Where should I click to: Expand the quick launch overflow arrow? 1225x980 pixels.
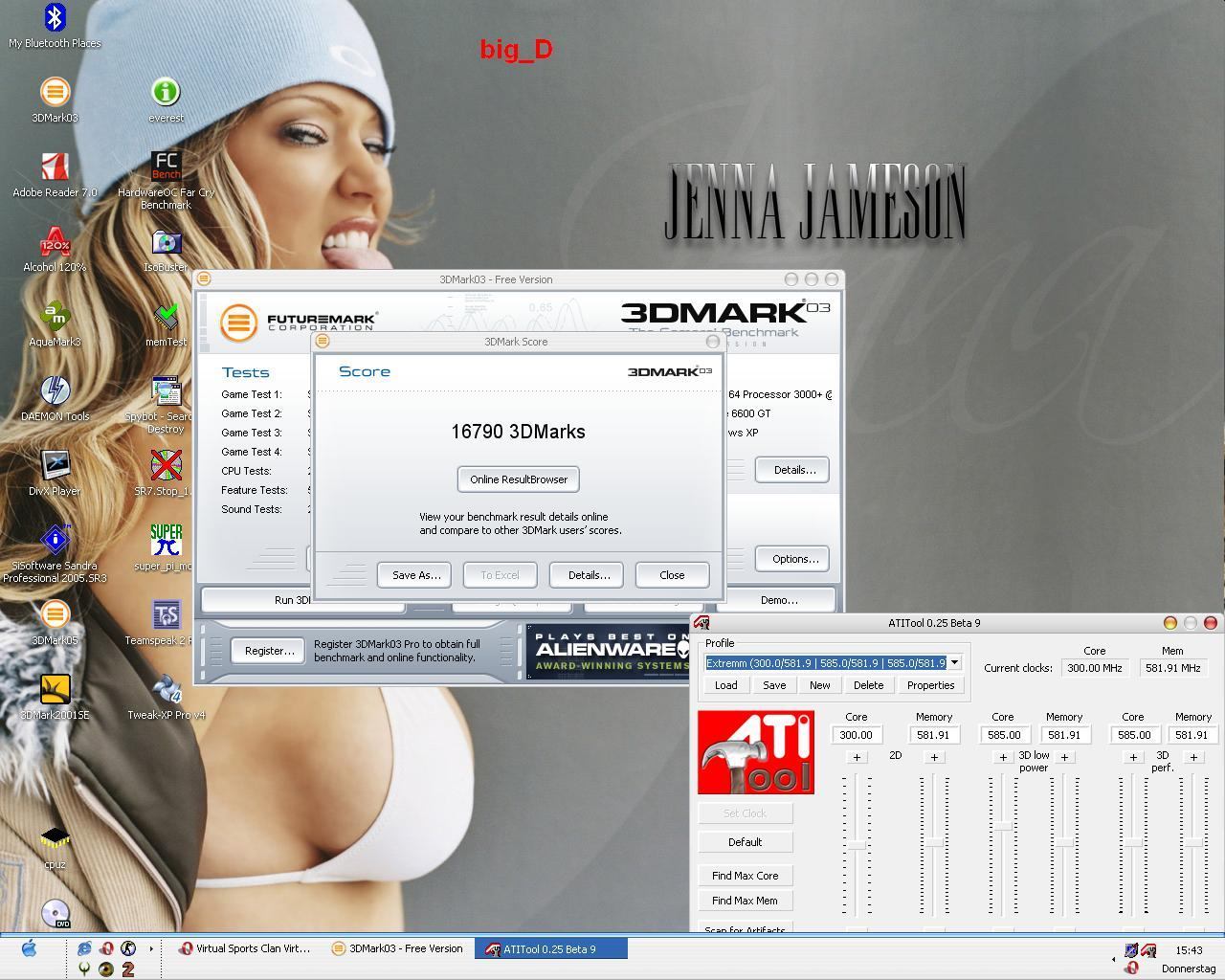pyautogui.click(x=151, y=949)
